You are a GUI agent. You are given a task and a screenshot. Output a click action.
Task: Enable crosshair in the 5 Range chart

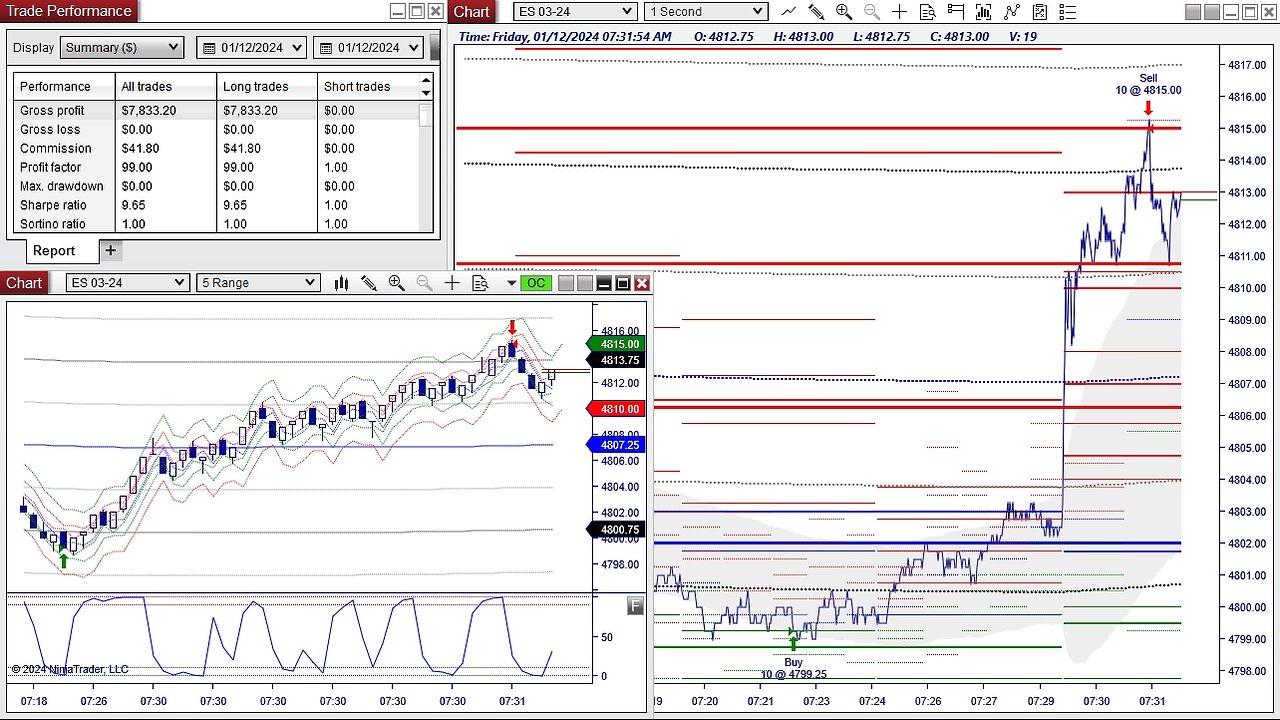452,283
